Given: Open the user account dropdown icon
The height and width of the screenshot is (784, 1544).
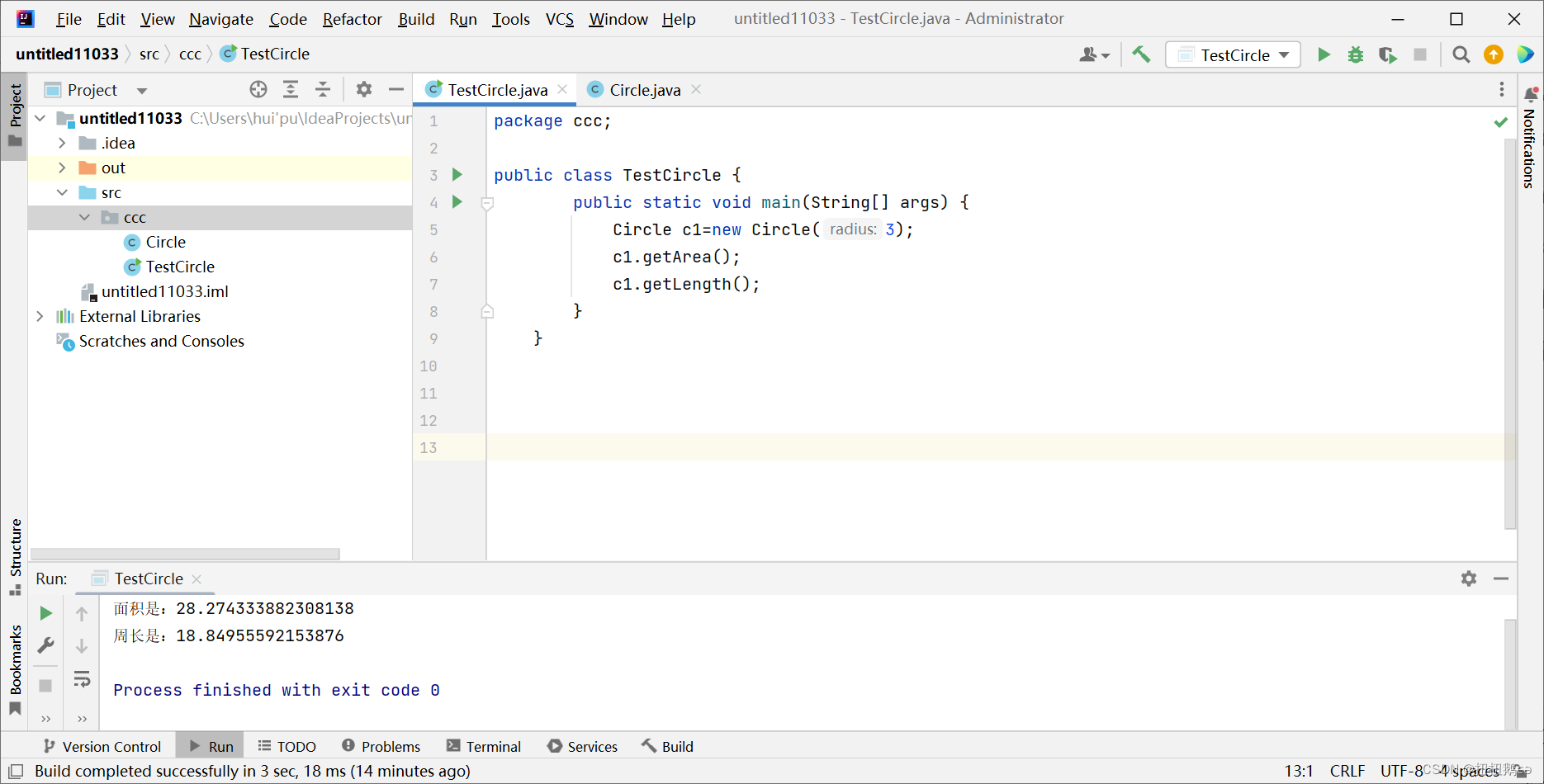Looking at the screenshot, I should (1094, 54).
